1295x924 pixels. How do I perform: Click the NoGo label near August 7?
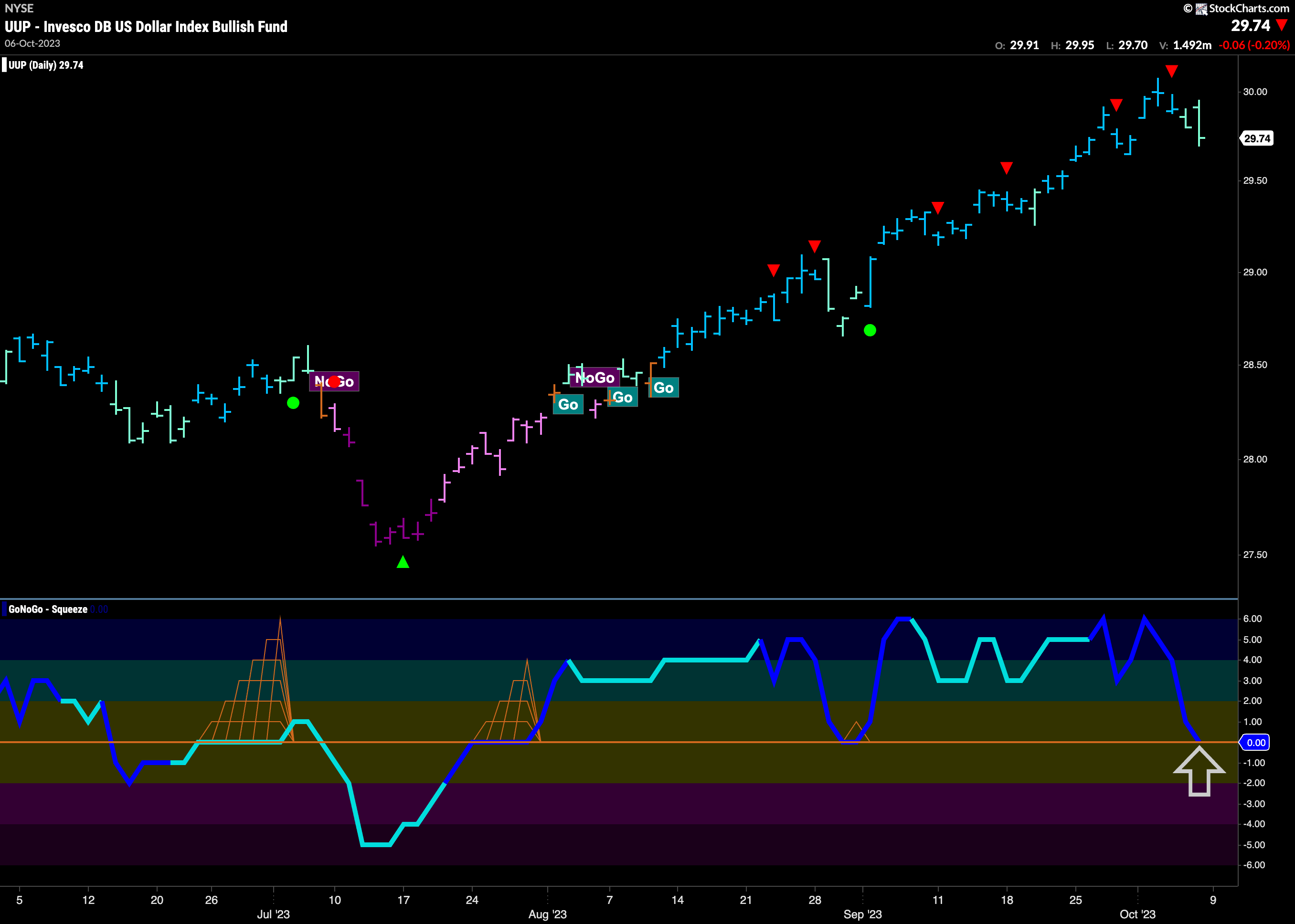[594, 378]
